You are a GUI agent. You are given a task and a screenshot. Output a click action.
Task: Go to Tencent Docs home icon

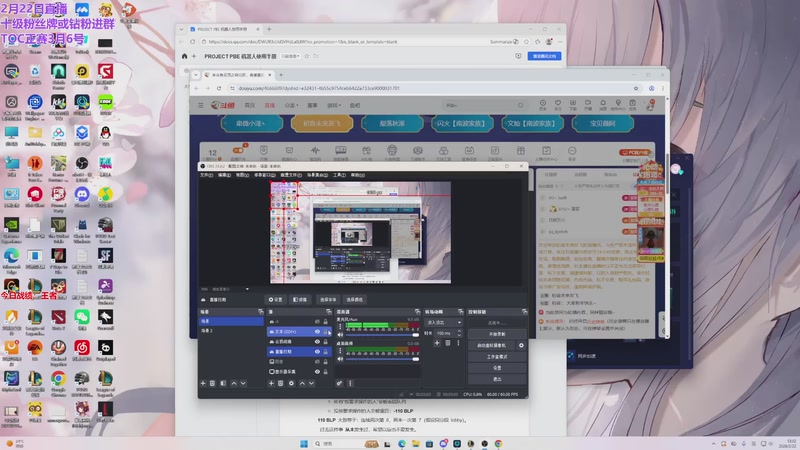click(184, 56)
